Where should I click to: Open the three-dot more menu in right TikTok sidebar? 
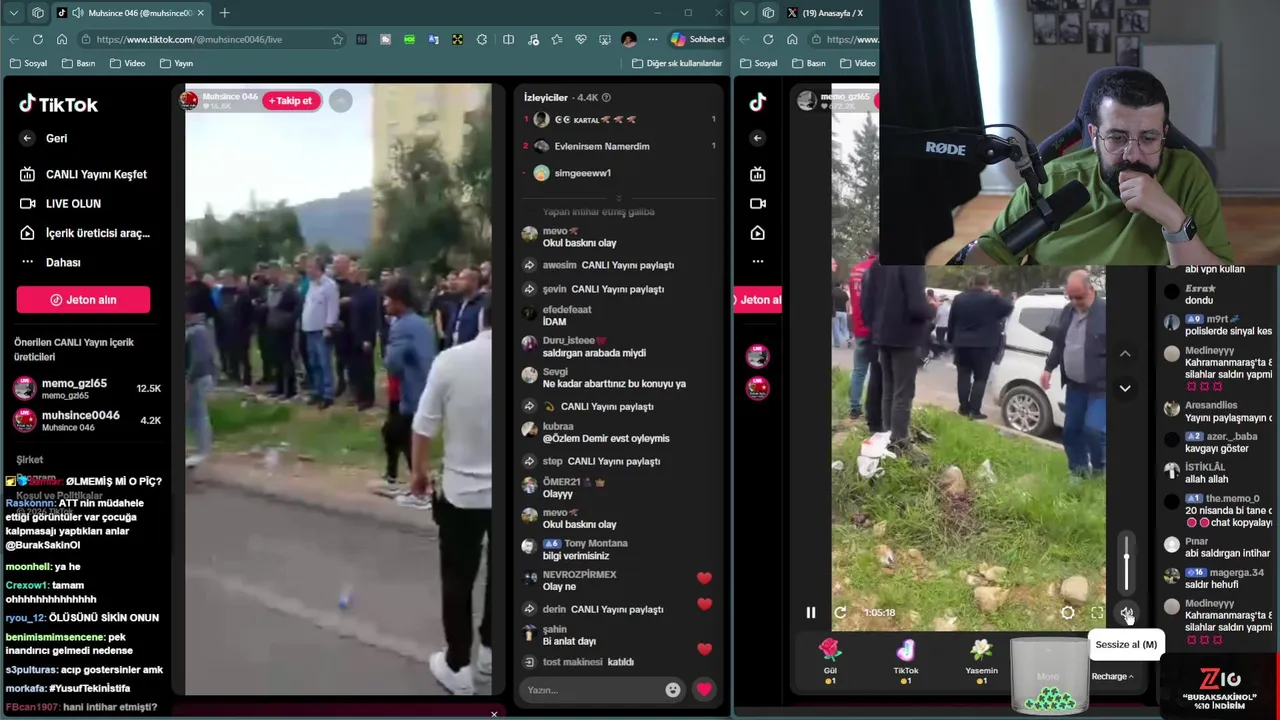[758, 261]
